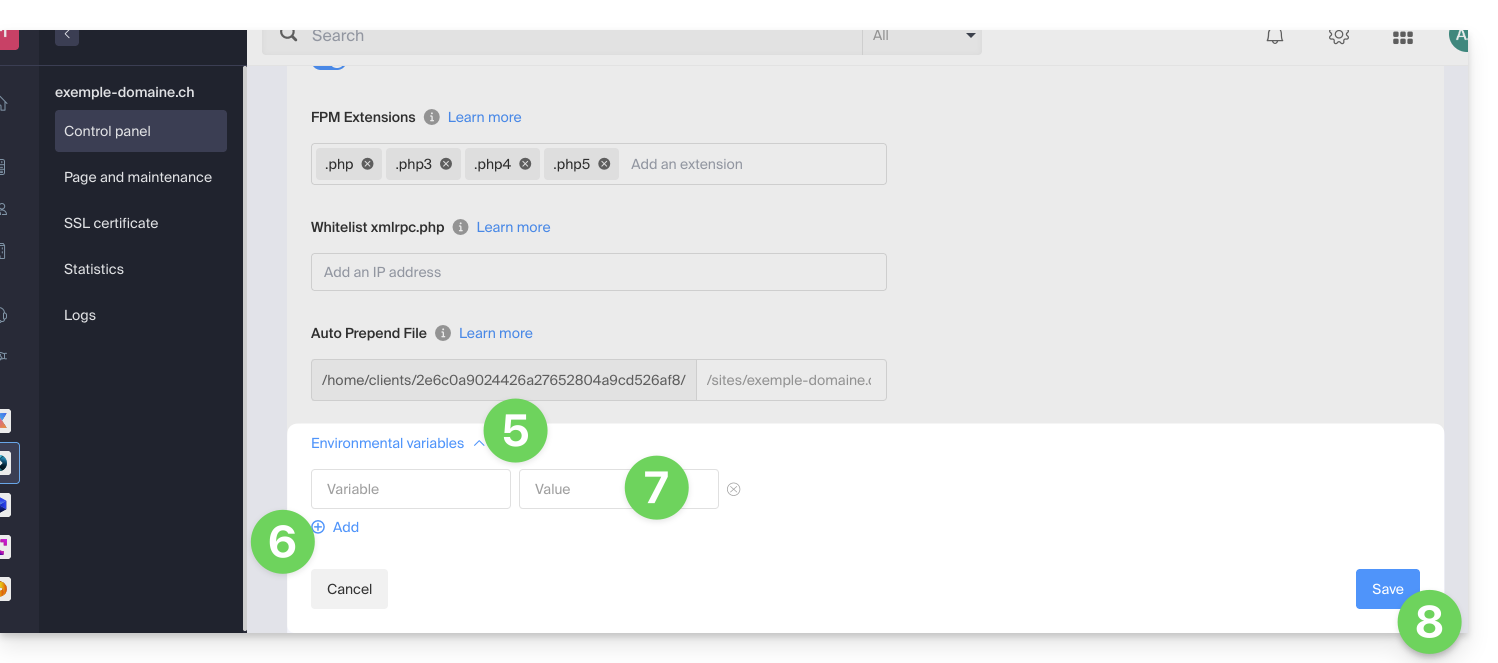Delete the environment variable row
Image resolution: width=1498 pixels, height=663 pixels.
click(733, 489)
